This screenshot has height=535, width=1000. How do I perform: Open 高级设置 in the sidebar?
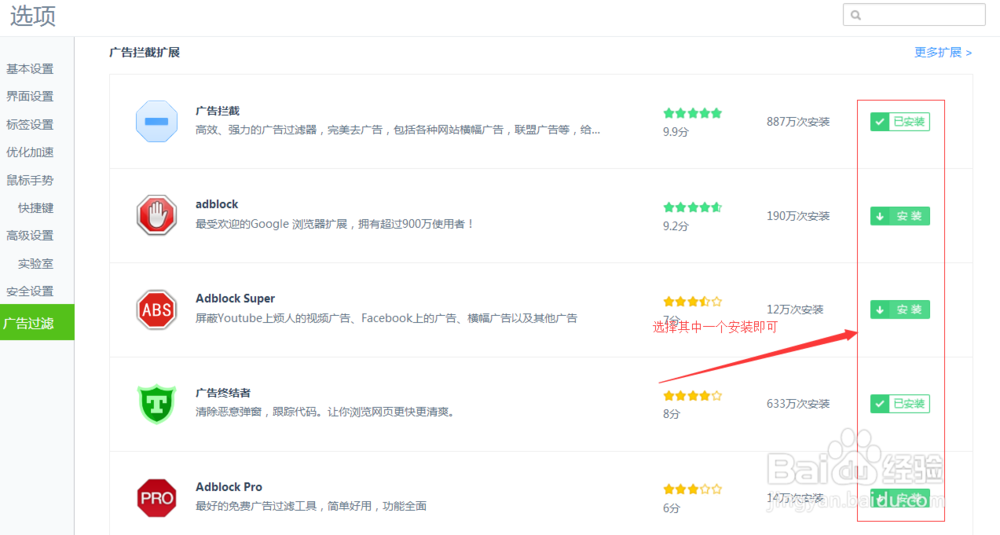(x=30, y=235)
